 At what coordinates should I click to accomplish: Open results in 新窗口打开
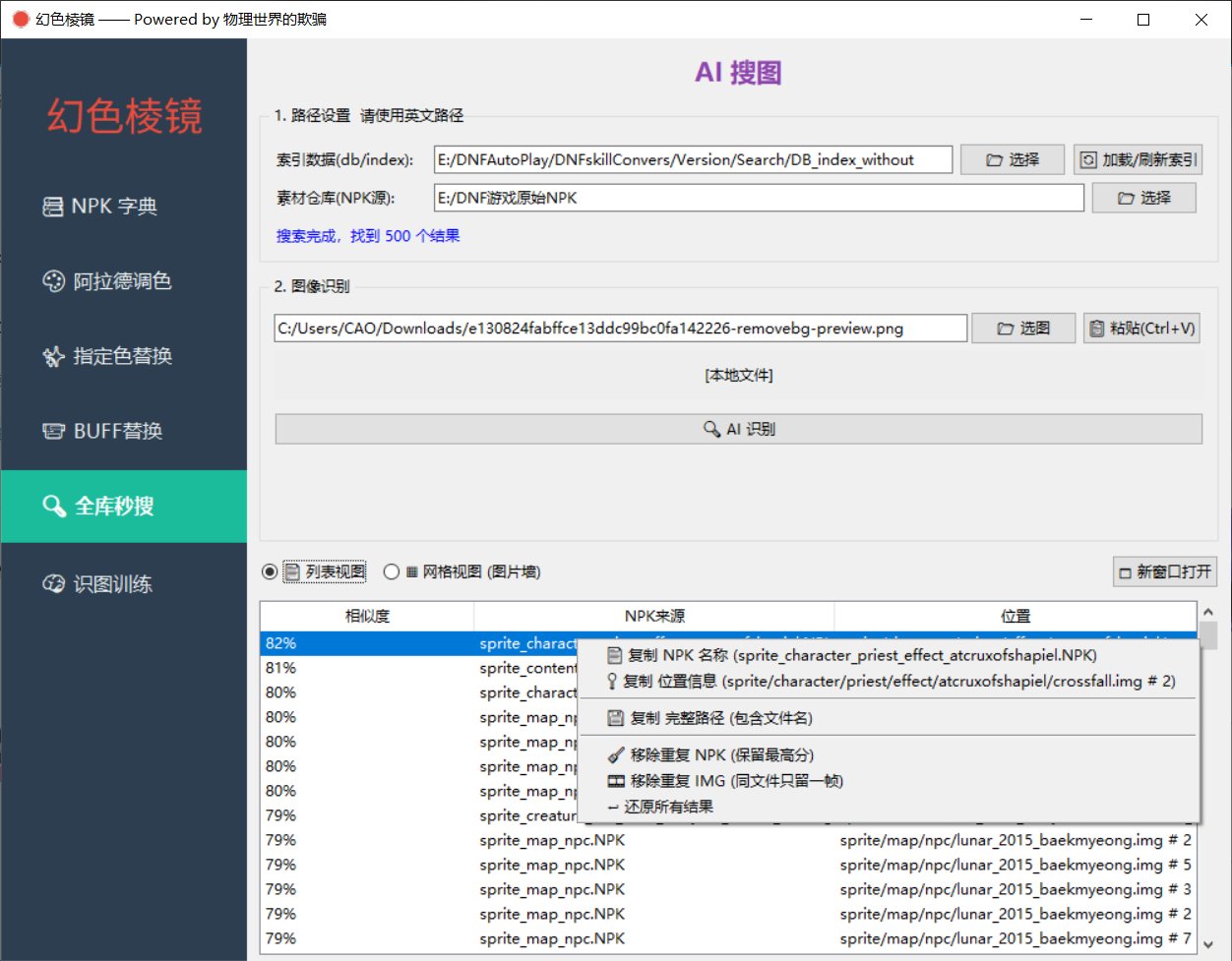(x=1165, y=571)
